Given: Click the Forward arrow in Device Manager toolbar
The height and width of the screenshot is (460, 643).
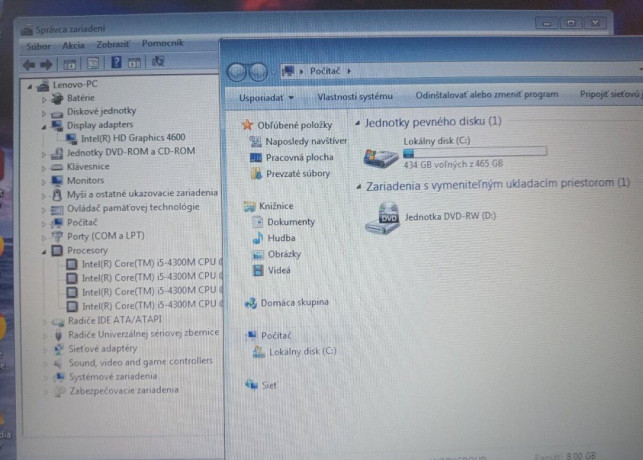Looking at the screenshot, I should pyautogui.click(x=46, y=64).
